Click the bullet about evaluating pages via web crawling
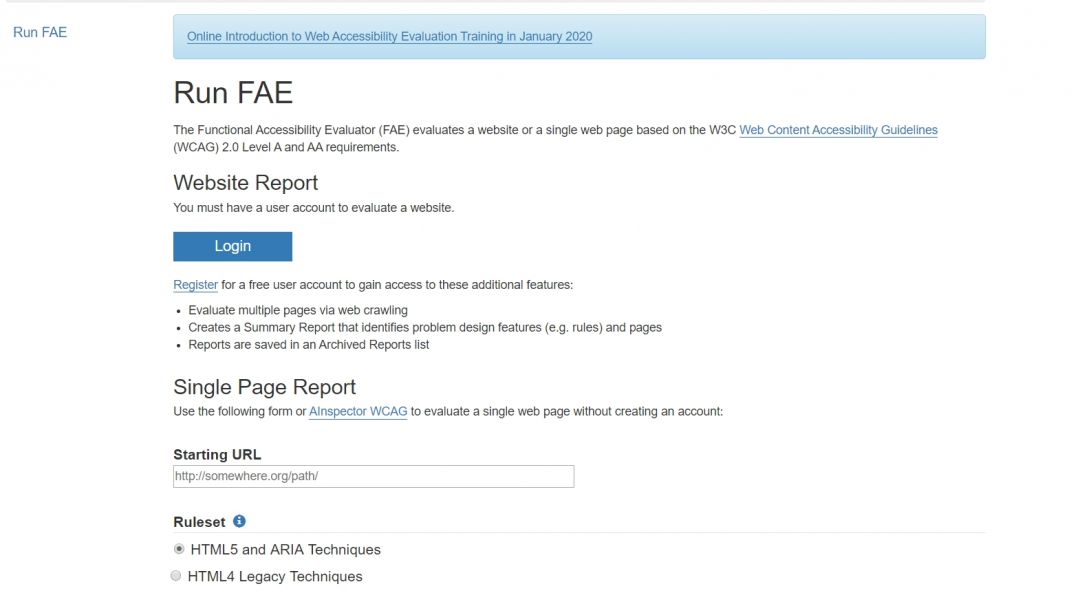 [298, 310]
